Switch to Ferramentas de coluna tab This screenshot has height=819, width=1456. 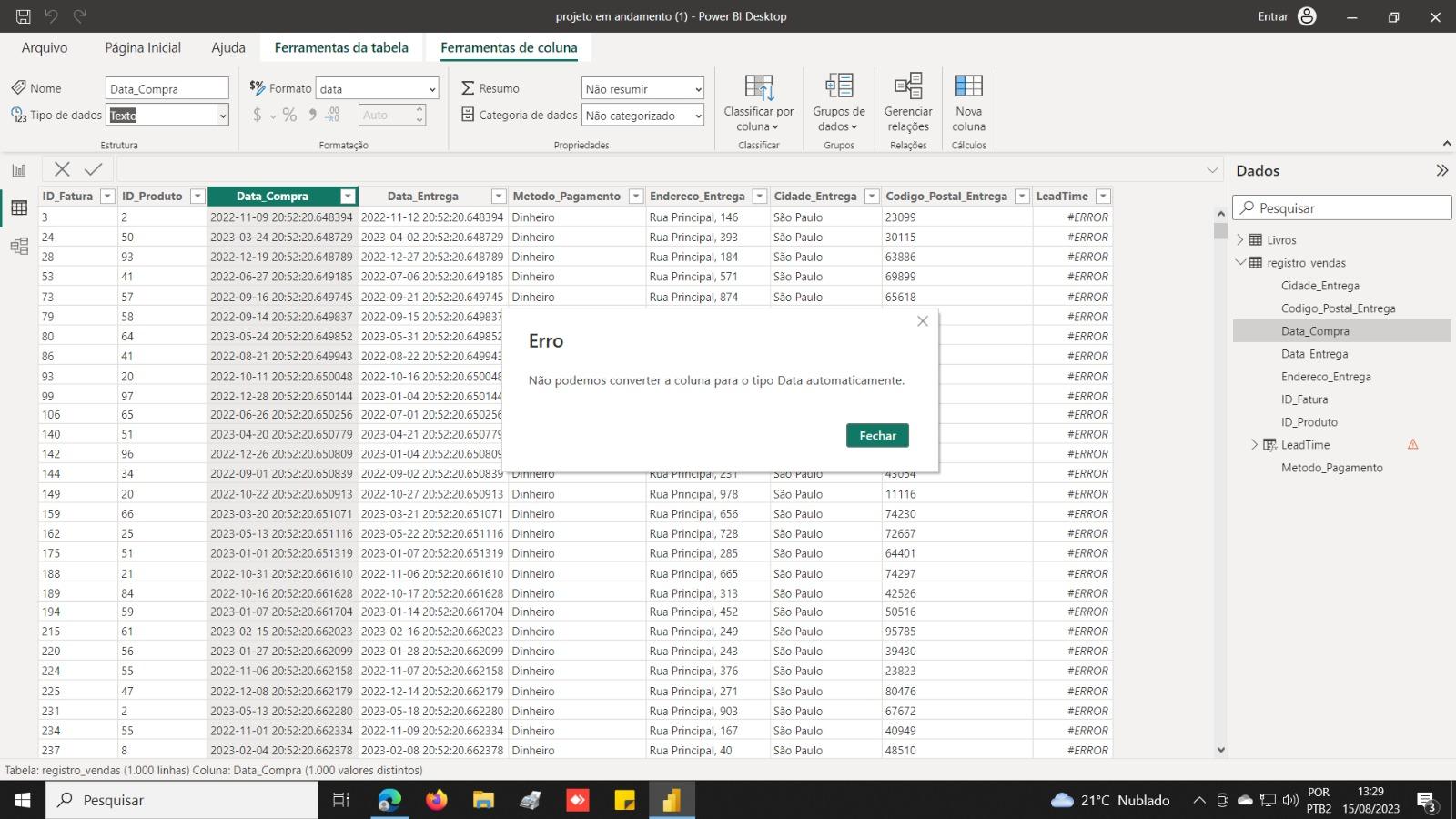(x=509, y=47)
